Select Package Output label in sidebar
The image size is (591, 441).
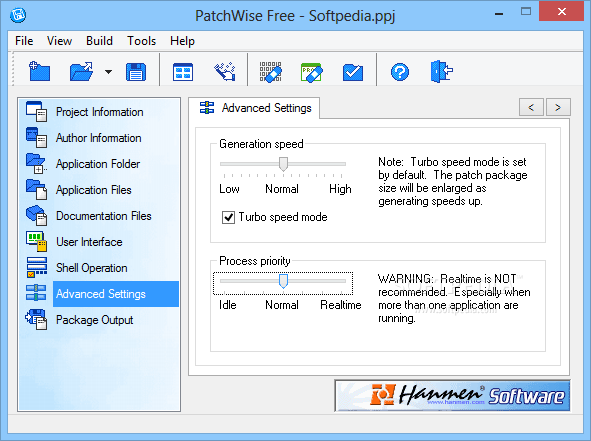coord(94,320)
